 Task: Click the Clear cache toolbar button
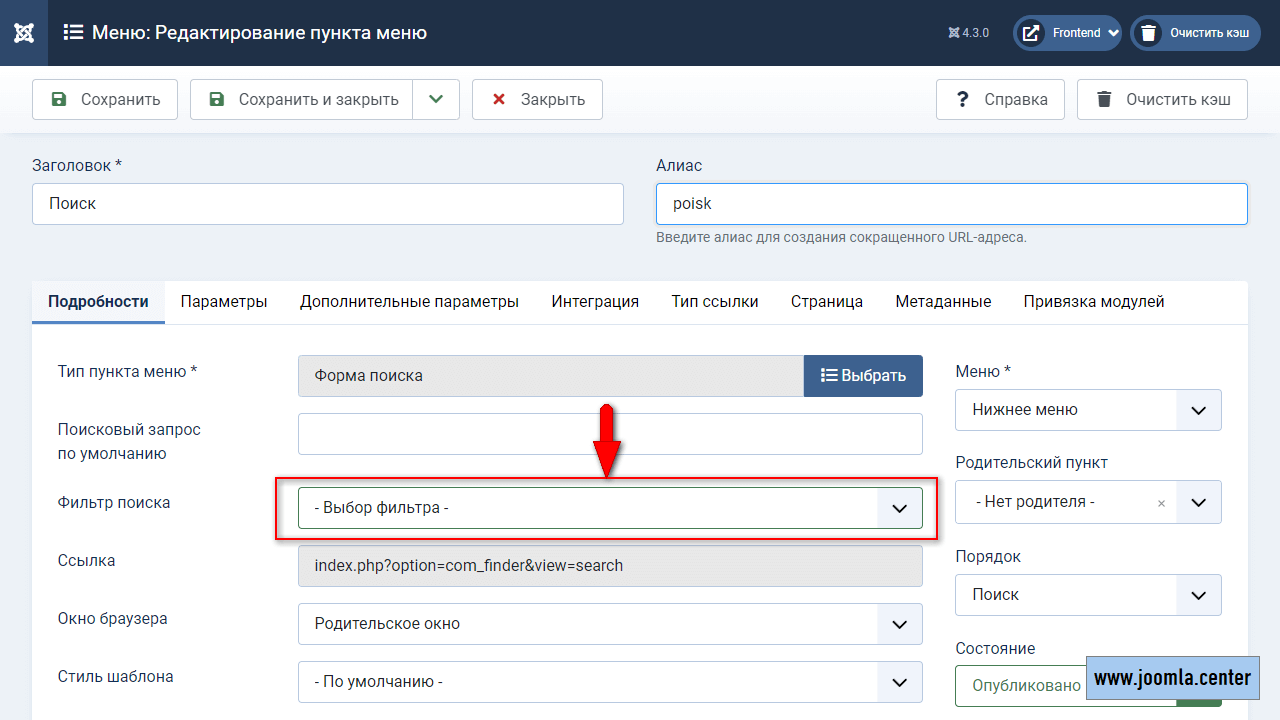1162,100
